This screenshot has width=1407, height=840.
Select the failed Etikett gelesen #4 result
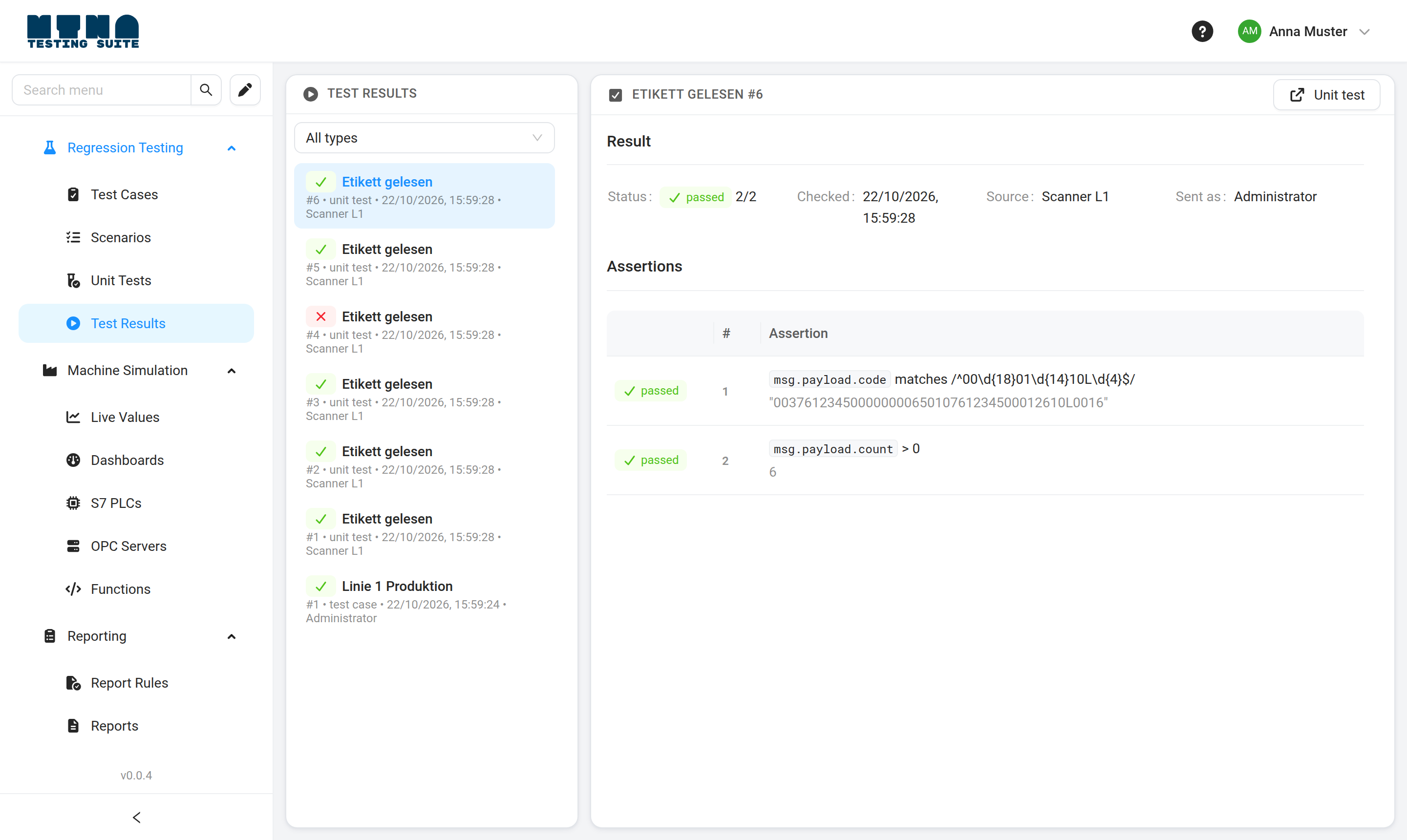tap(425, 332)
